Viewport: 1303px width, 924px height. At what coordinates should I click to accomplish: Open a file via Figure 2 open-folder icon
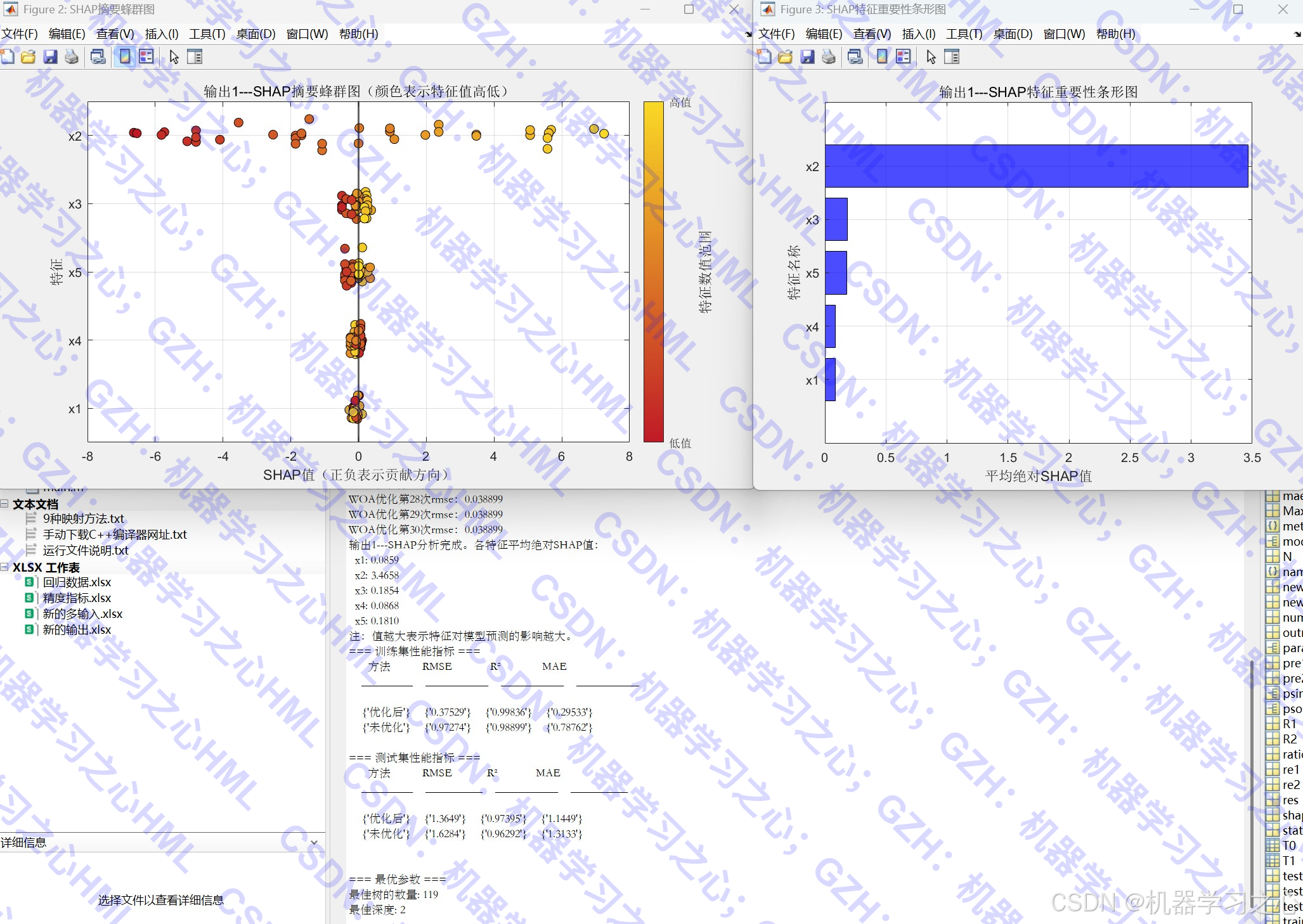click(x=29, y=56)
